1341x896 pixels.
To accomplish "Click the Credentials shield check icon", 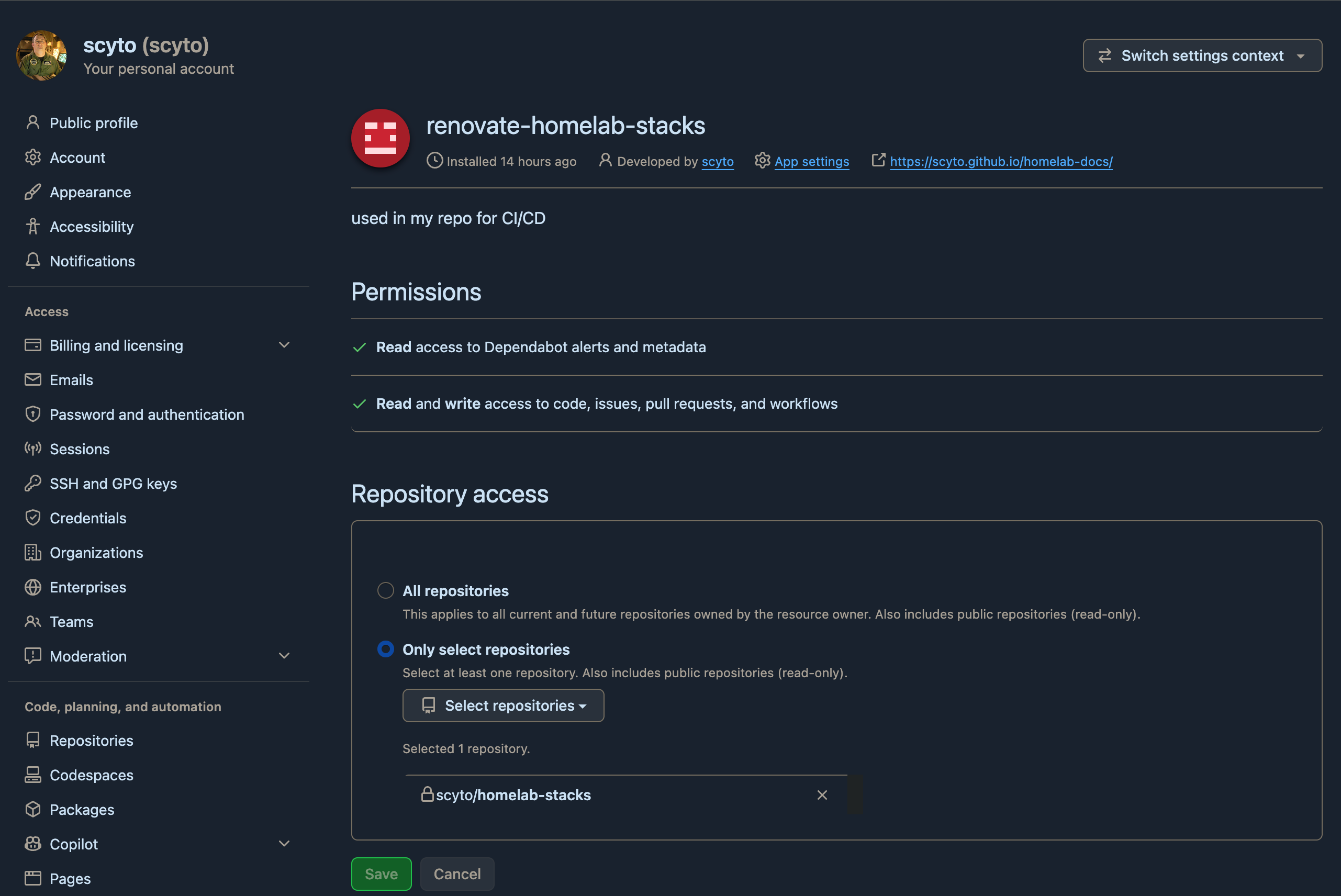I will 32,518.
